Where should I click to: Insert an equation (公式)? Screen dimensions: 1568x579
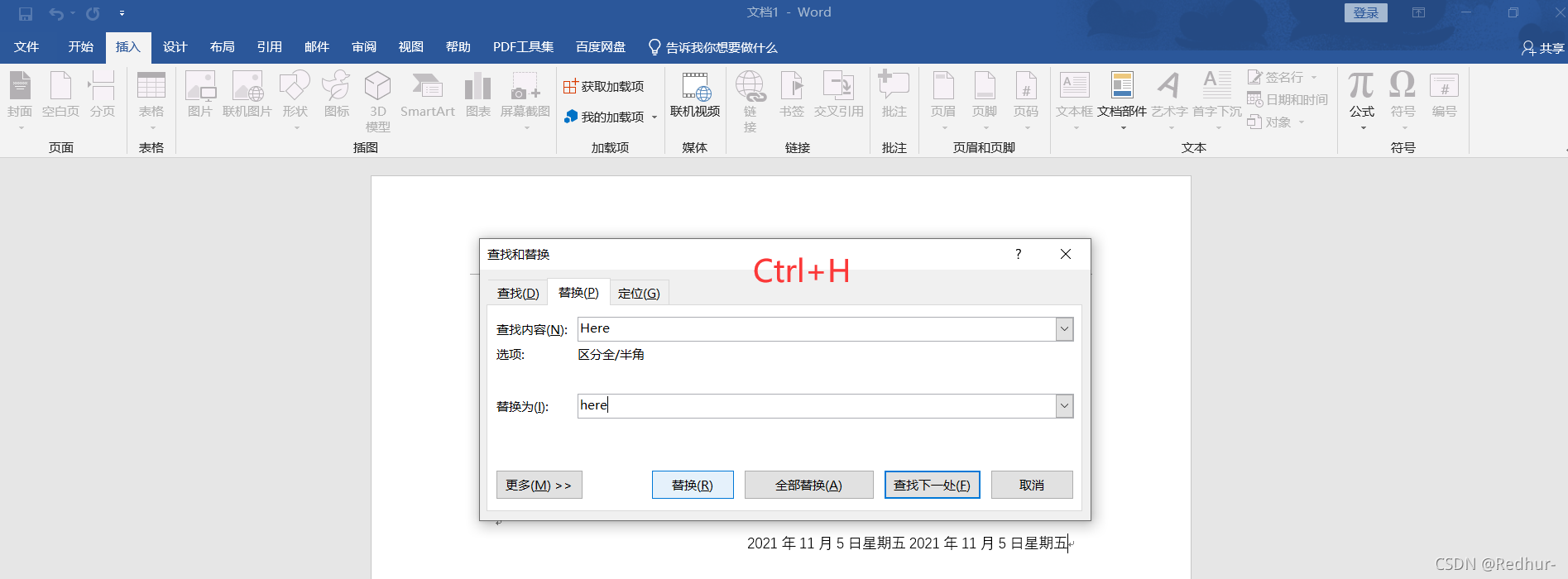click(x=1362, y=100)
